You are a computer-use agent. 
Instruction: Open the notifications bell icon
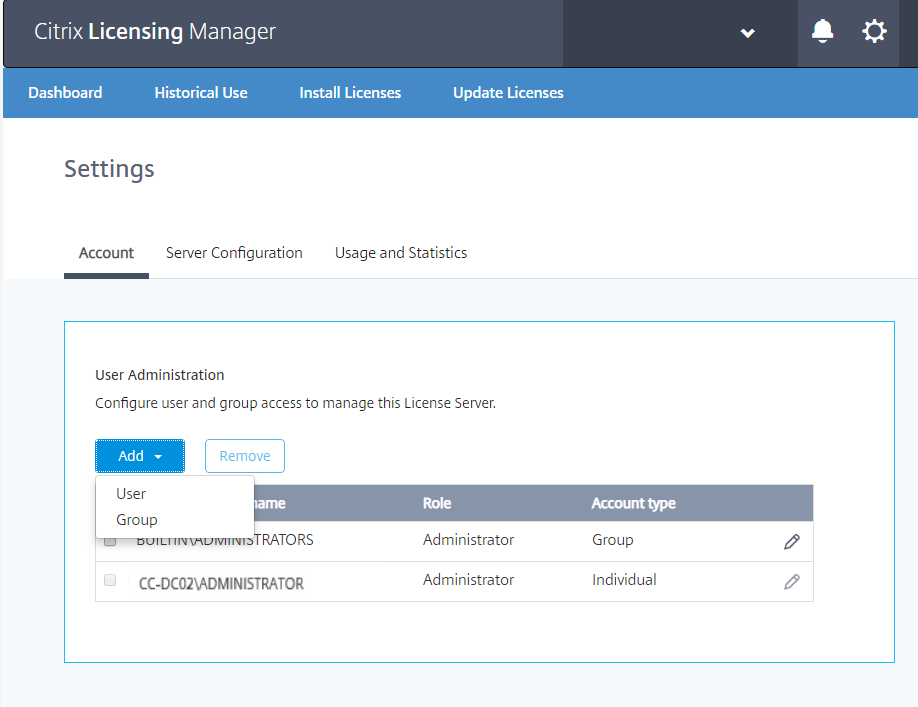(x=822, y=32)
